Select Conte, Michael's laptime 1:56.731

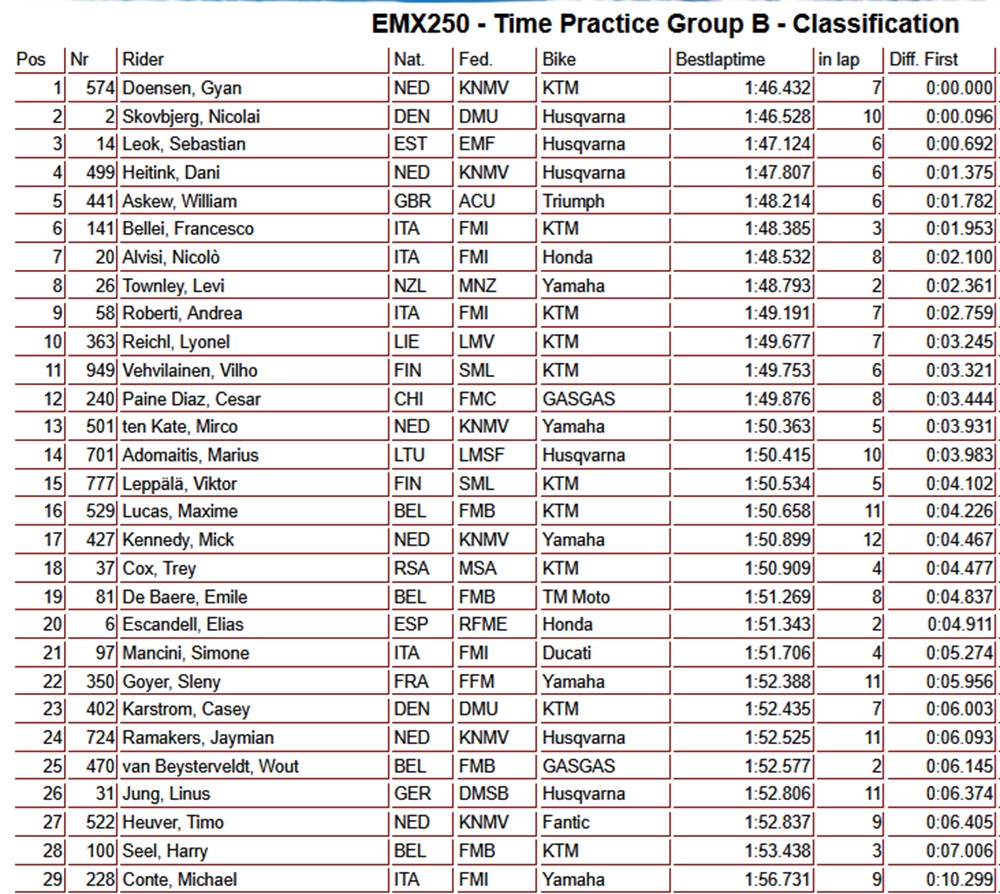[x=777, y=879]
